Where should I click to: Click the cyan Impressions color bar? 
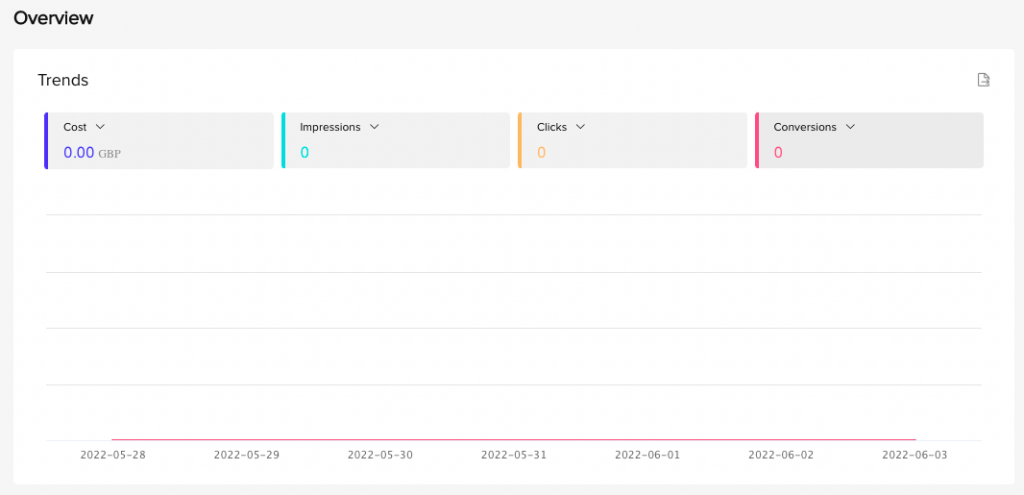coord(283,140)
